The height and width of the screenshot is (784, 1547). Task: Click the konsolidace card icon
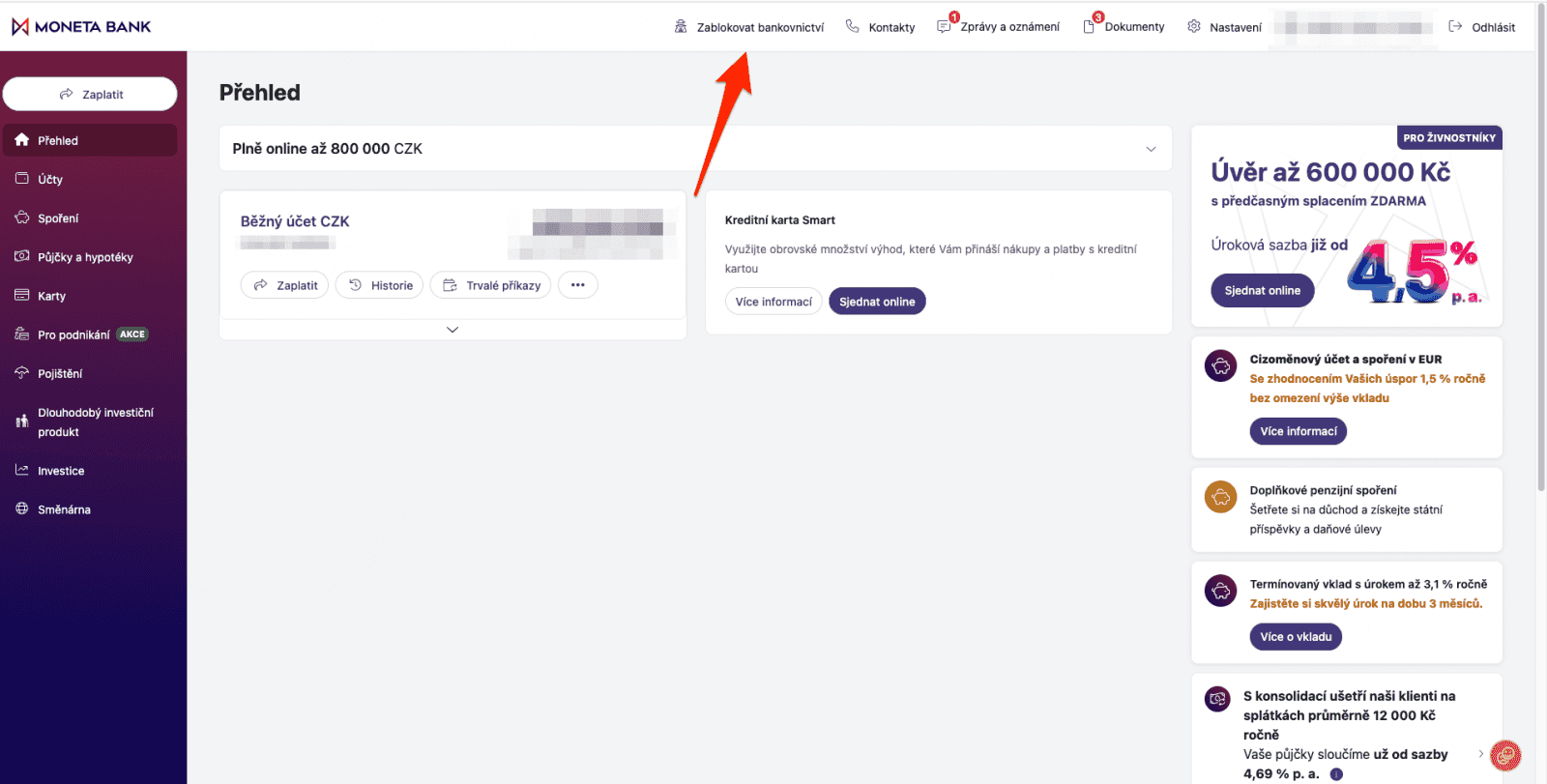[x=1217, y=699]
